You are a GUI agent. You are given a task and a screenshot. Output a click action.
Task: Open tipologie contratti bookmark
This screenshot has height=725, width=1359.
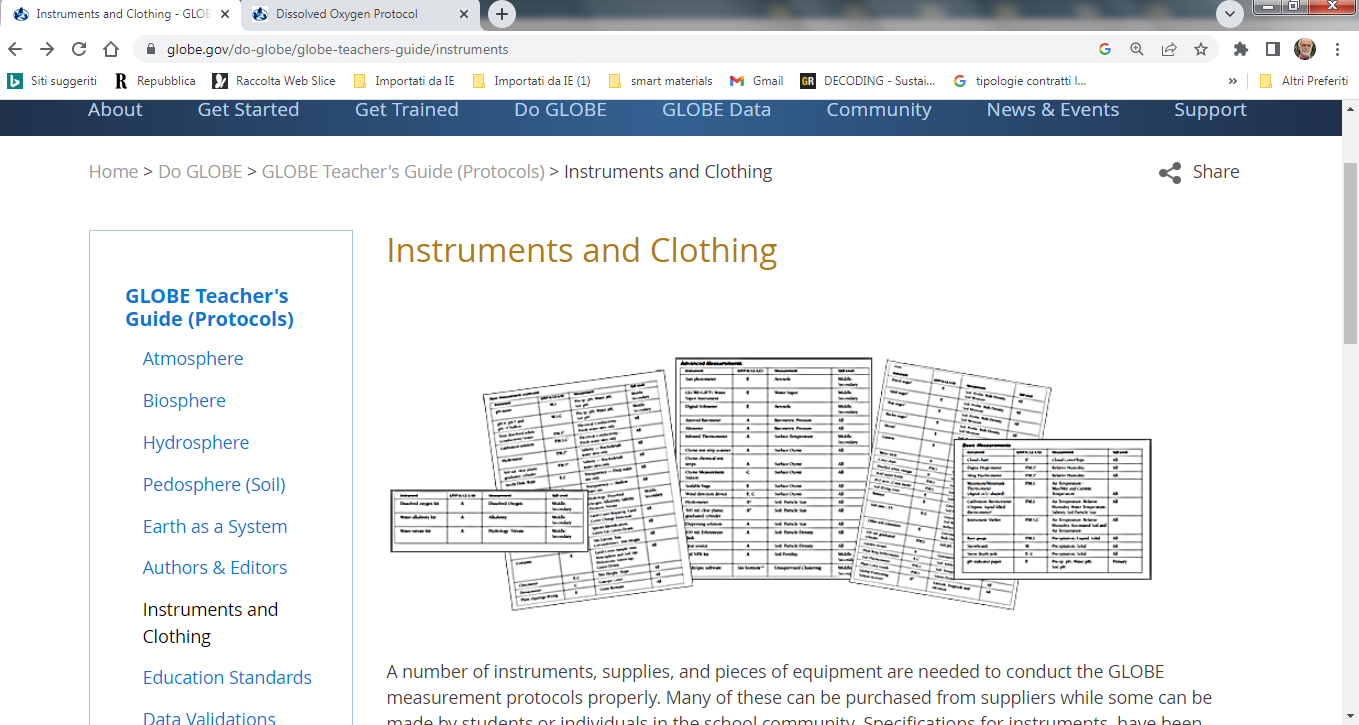click(1020, 81)
